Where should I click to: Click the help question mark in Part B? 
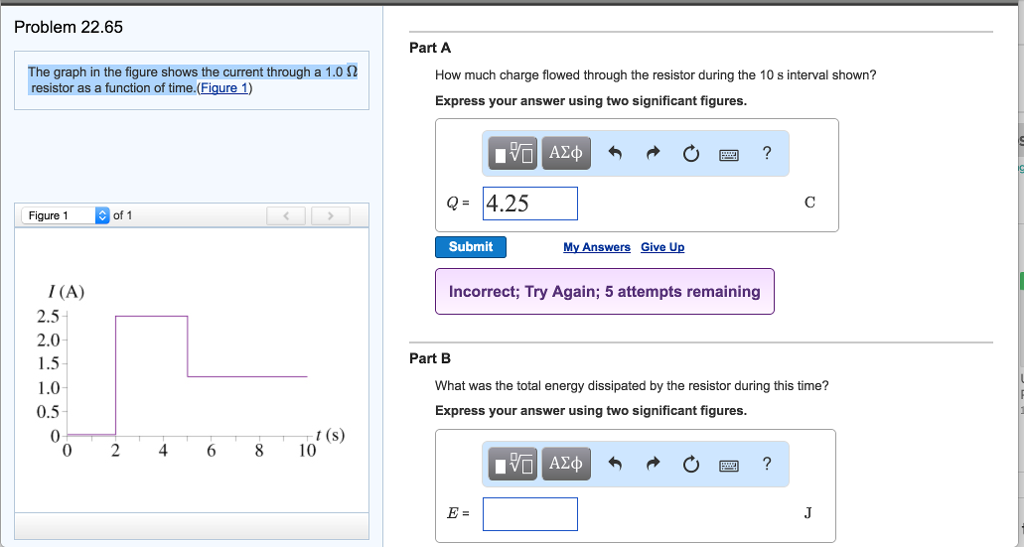[x=767, y=464]
